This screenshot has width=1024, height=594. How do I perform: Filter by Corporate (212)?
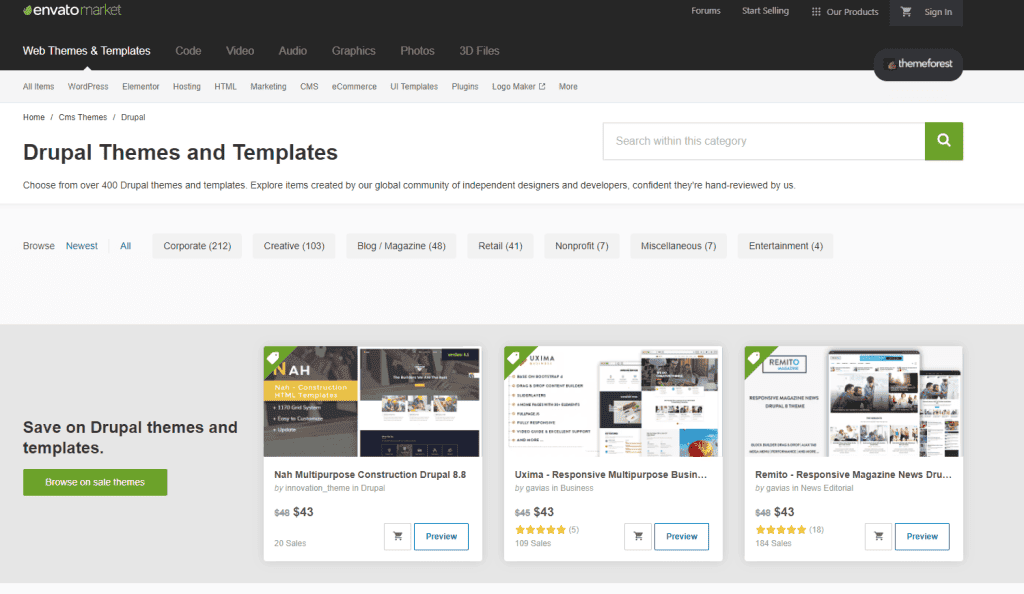click(197, 246)
